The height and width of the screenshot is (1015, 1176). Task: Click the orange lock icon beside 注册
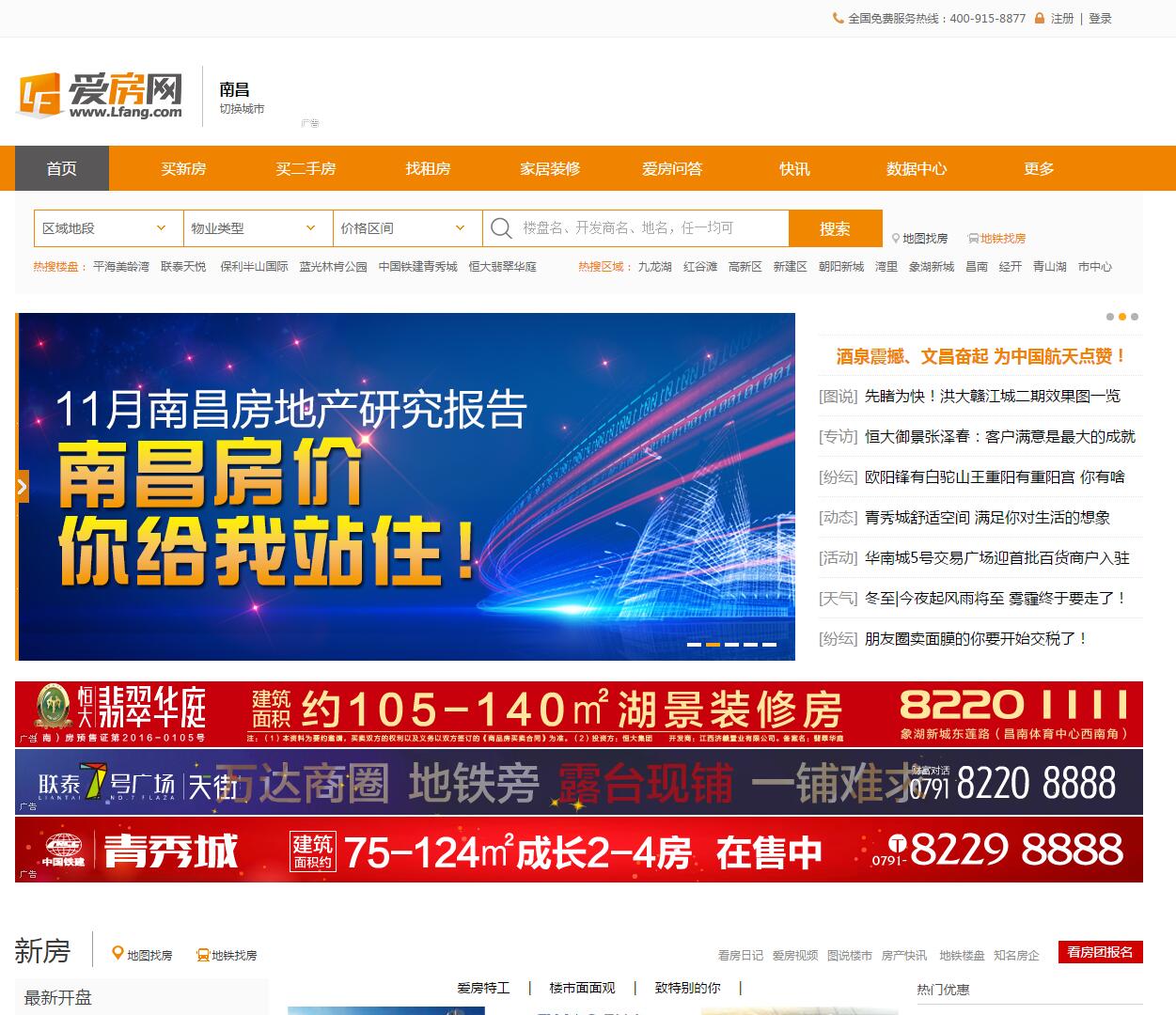[x=1039, y=18]
